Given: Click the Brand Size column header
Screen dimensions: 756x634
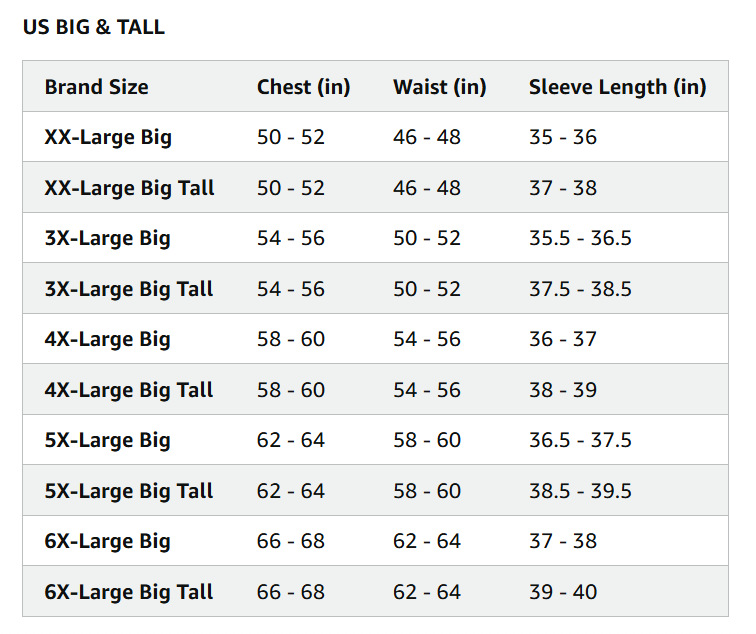Looking at the screenshot, I should 96,87.
